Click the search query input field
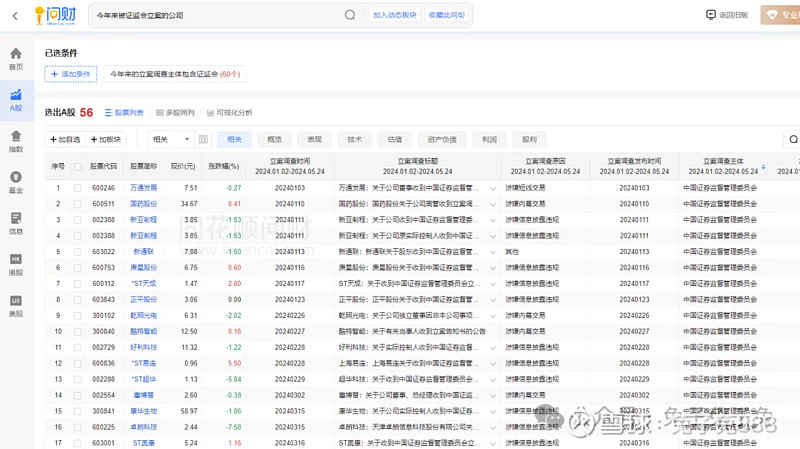 click(218, 15)
